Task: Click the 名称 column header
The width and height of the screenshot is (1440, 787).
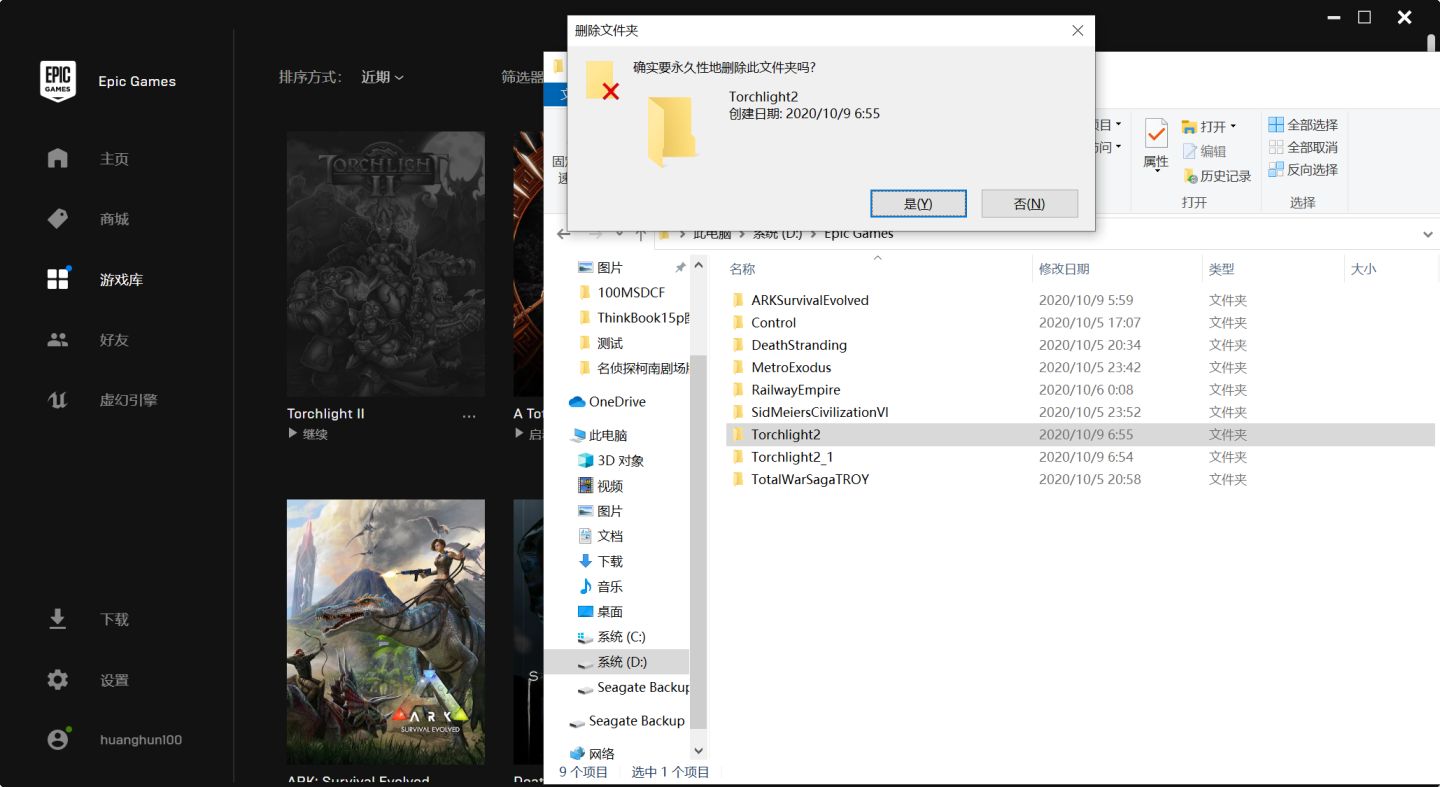Action: click(x=742, y=269)
